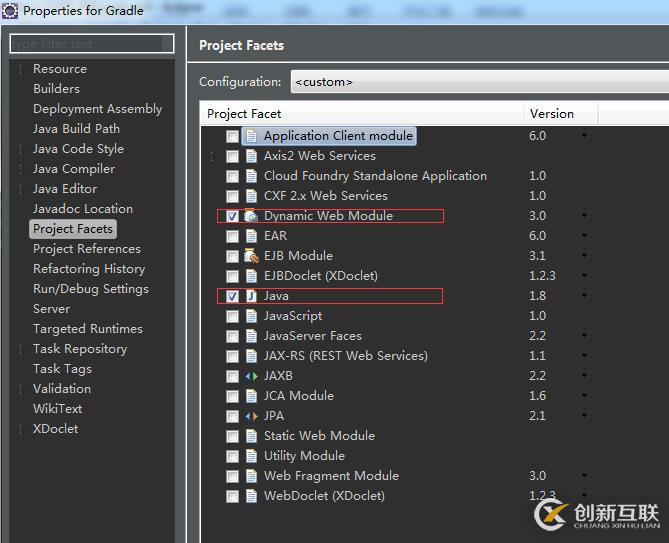Select Javadoc Location in the sidebar

pos(83,209)
